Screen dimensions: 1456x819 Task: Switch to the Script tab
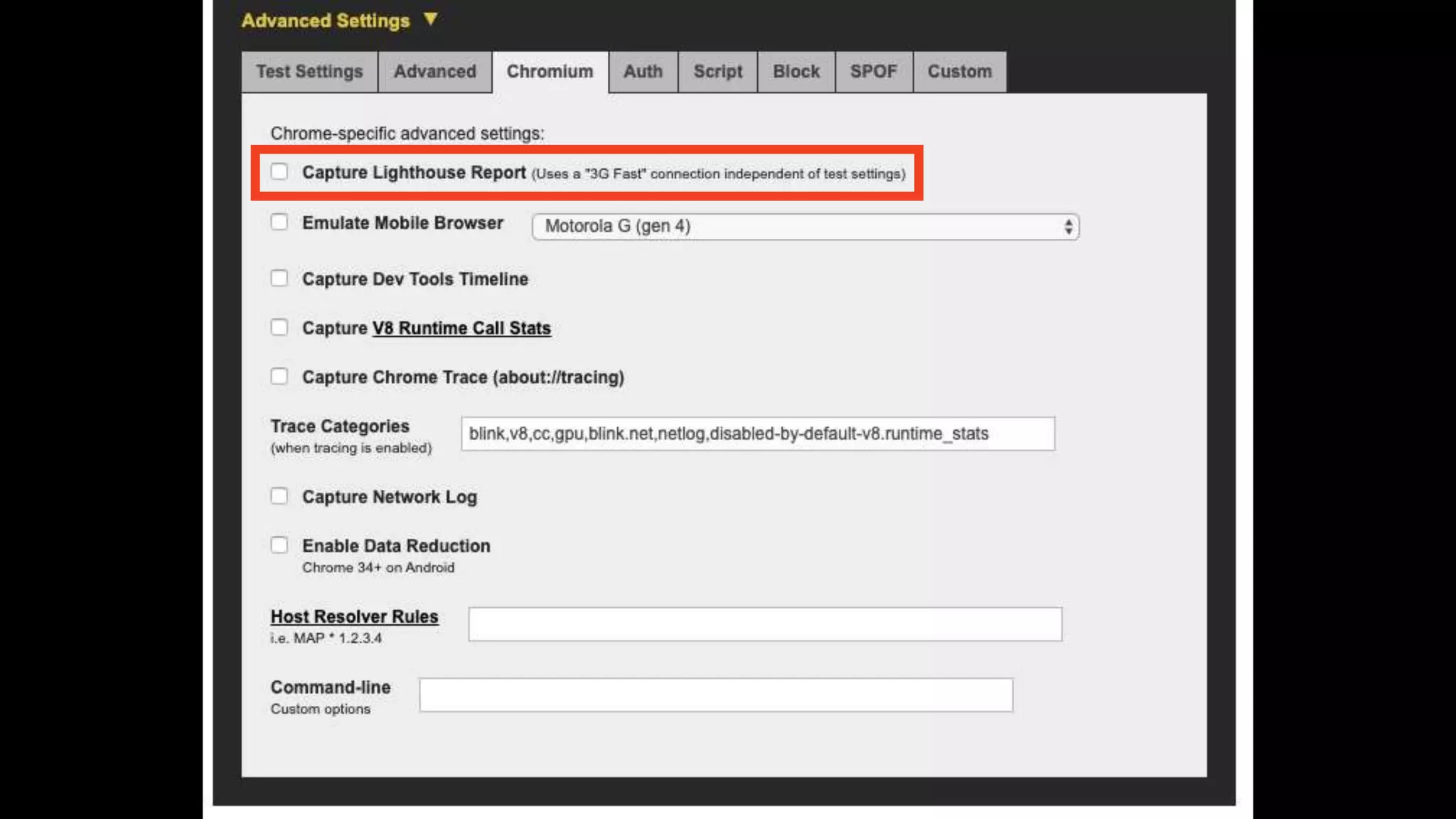[717, 72]
